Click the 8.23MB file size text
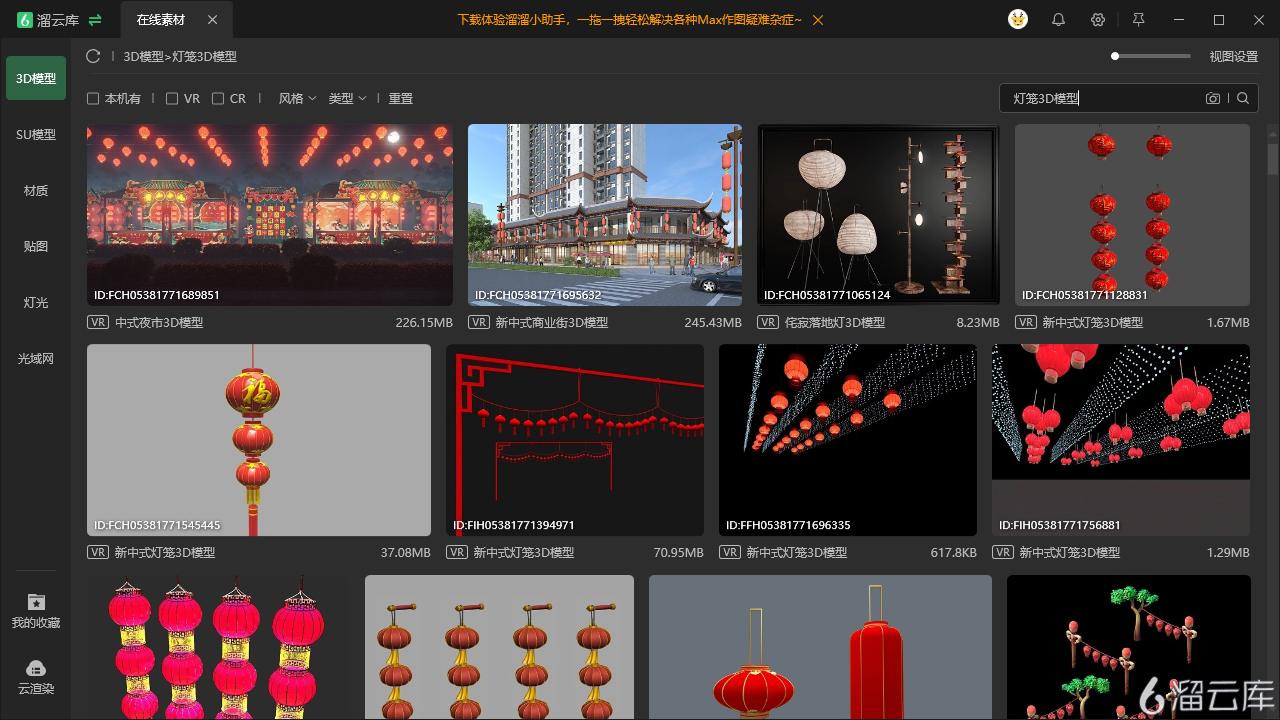Image resolution: width=1280 pixels, height=720 pixels. click(x=978, y=322)
